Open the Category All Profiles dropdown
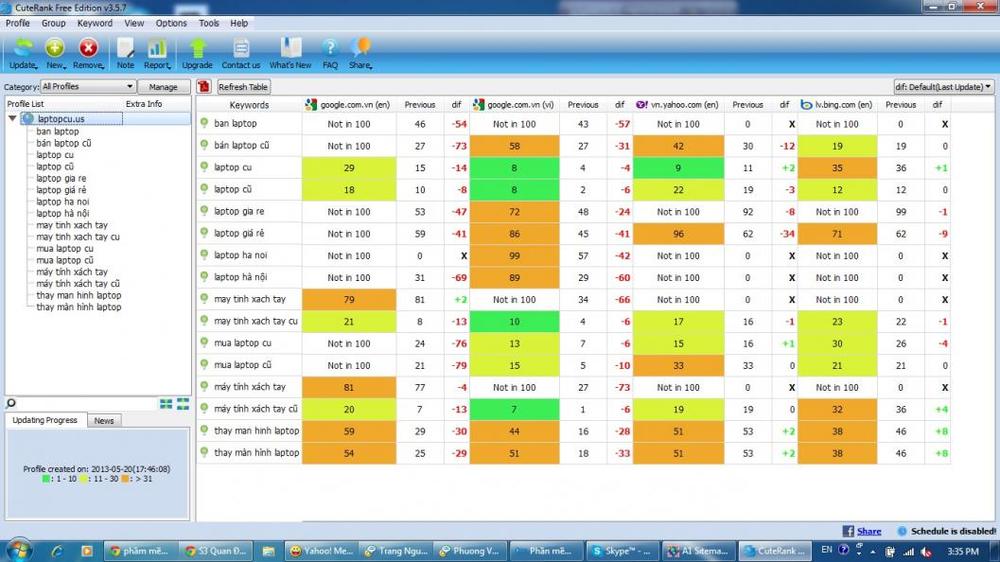The height and width of the screenshot is (562, 1000). [x=88, y=86]
